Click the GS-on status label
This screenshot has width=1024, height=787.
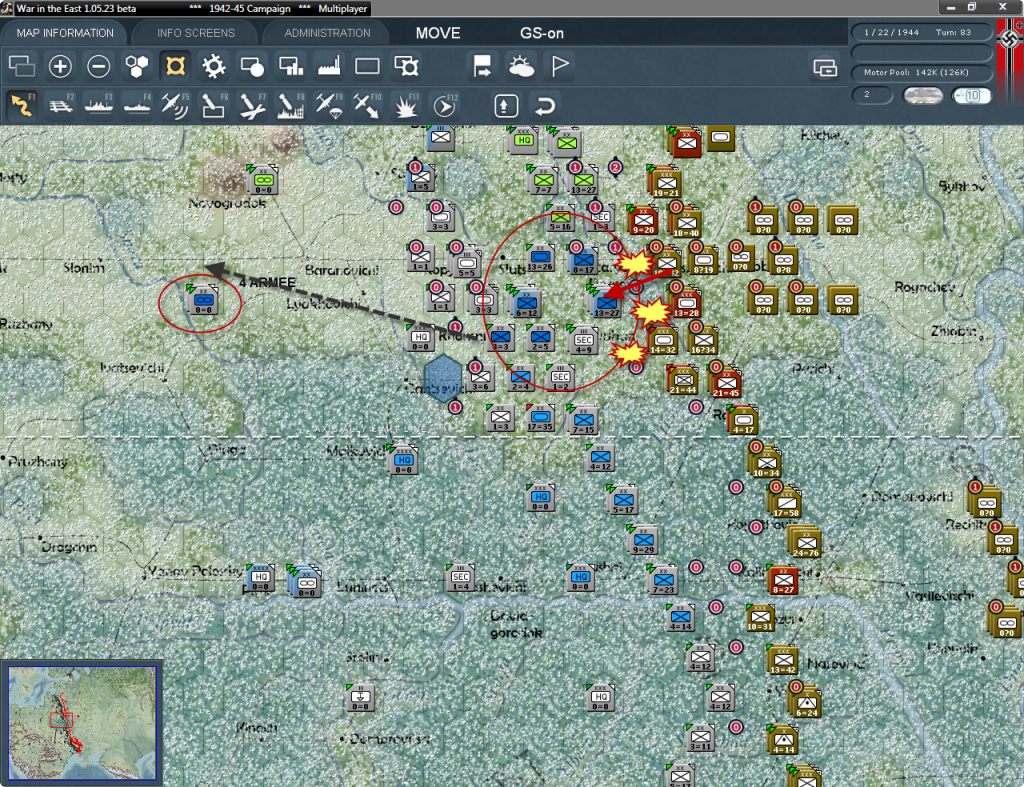(x=541, y=33)
